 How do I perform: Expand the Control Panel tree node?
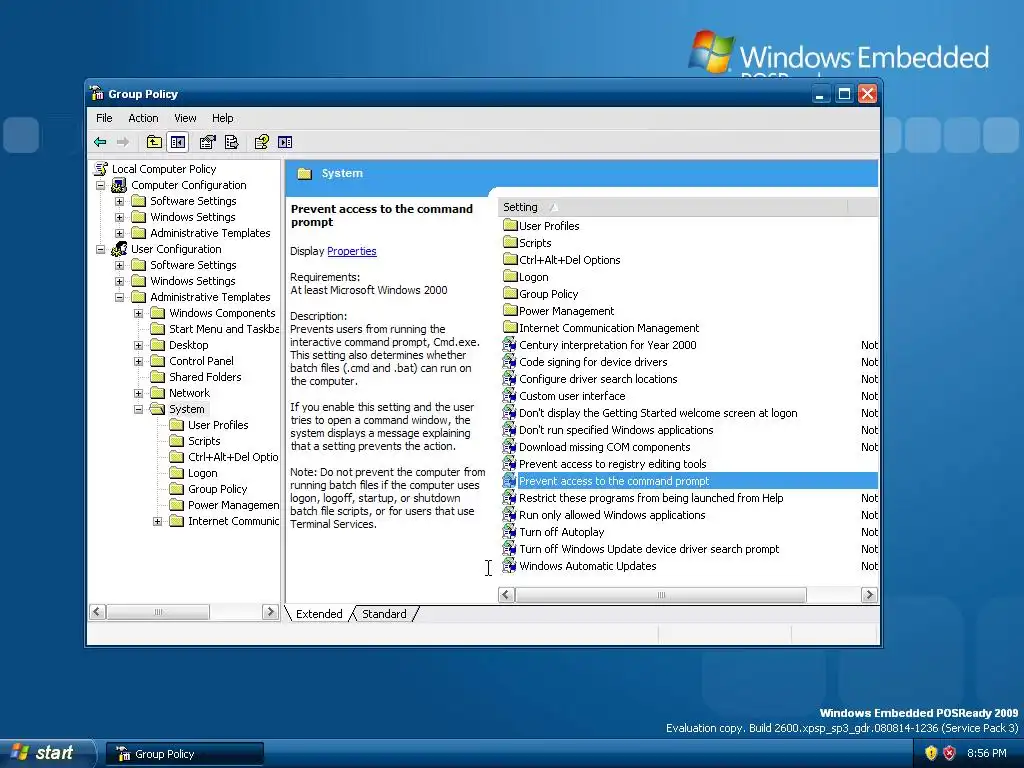tap(138, 361)
